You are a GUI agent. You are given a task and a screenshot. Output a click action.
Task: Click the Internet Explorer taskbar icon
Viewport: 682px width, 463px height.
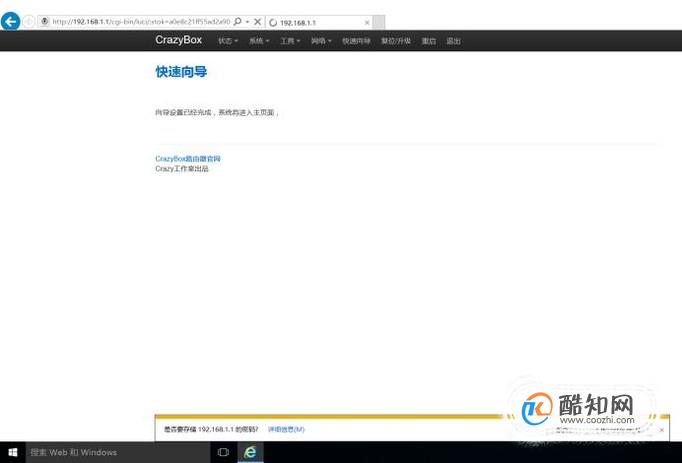tap(250, 453)
